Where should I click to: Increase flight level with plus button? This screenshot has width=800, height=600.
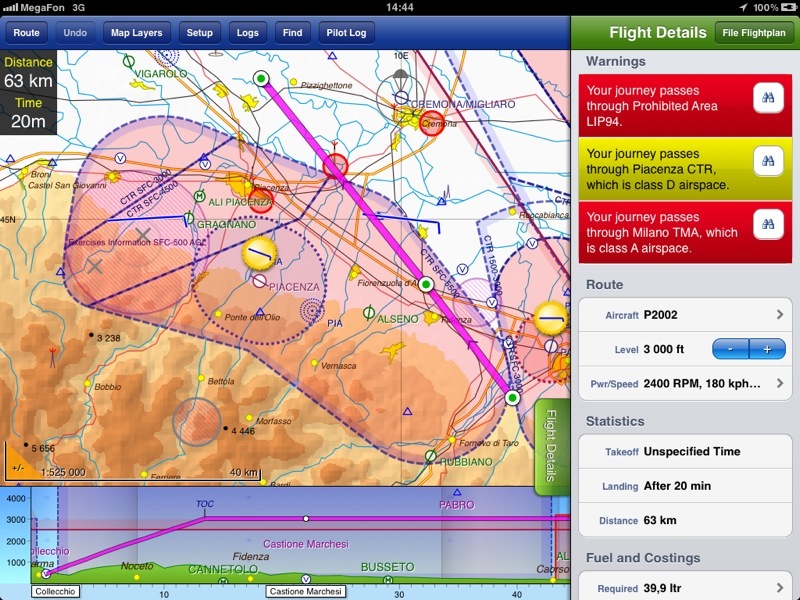(767, 349)
